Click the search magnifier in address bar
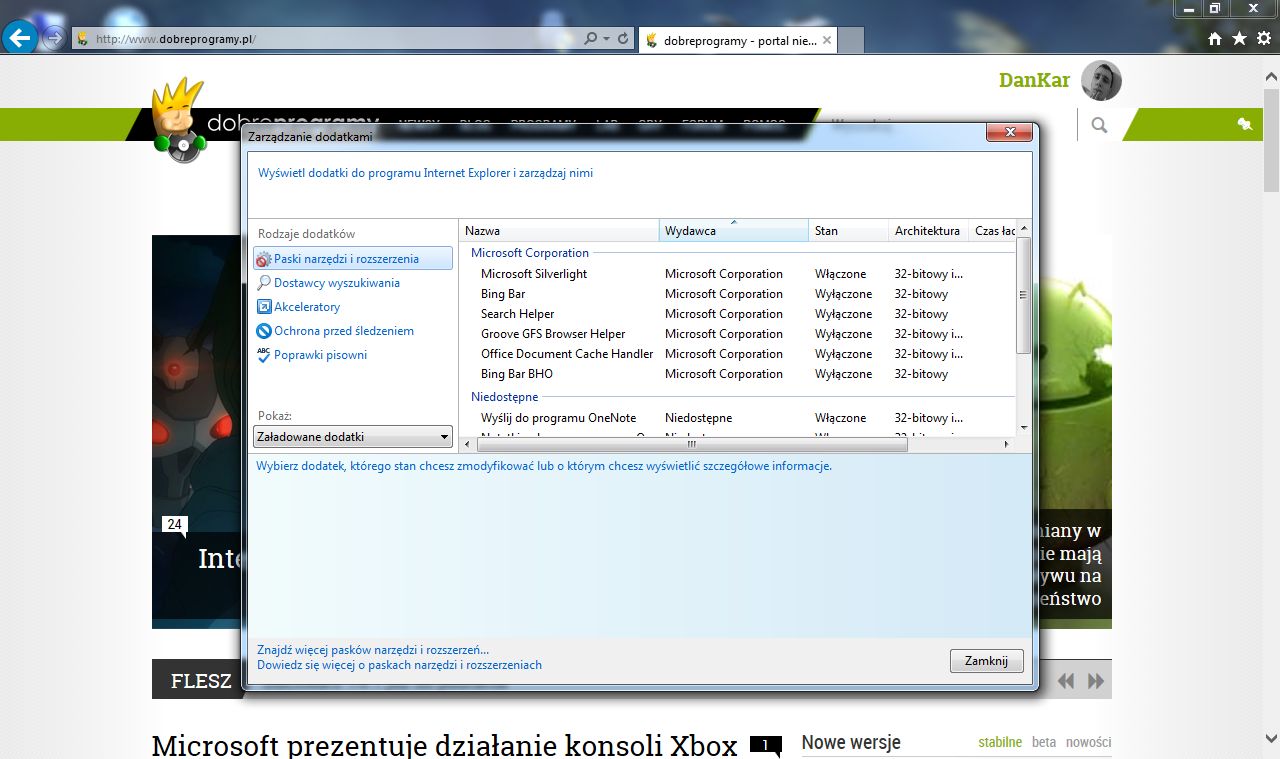This screenshot has height=759, width=1280. [x=592, y=39]
